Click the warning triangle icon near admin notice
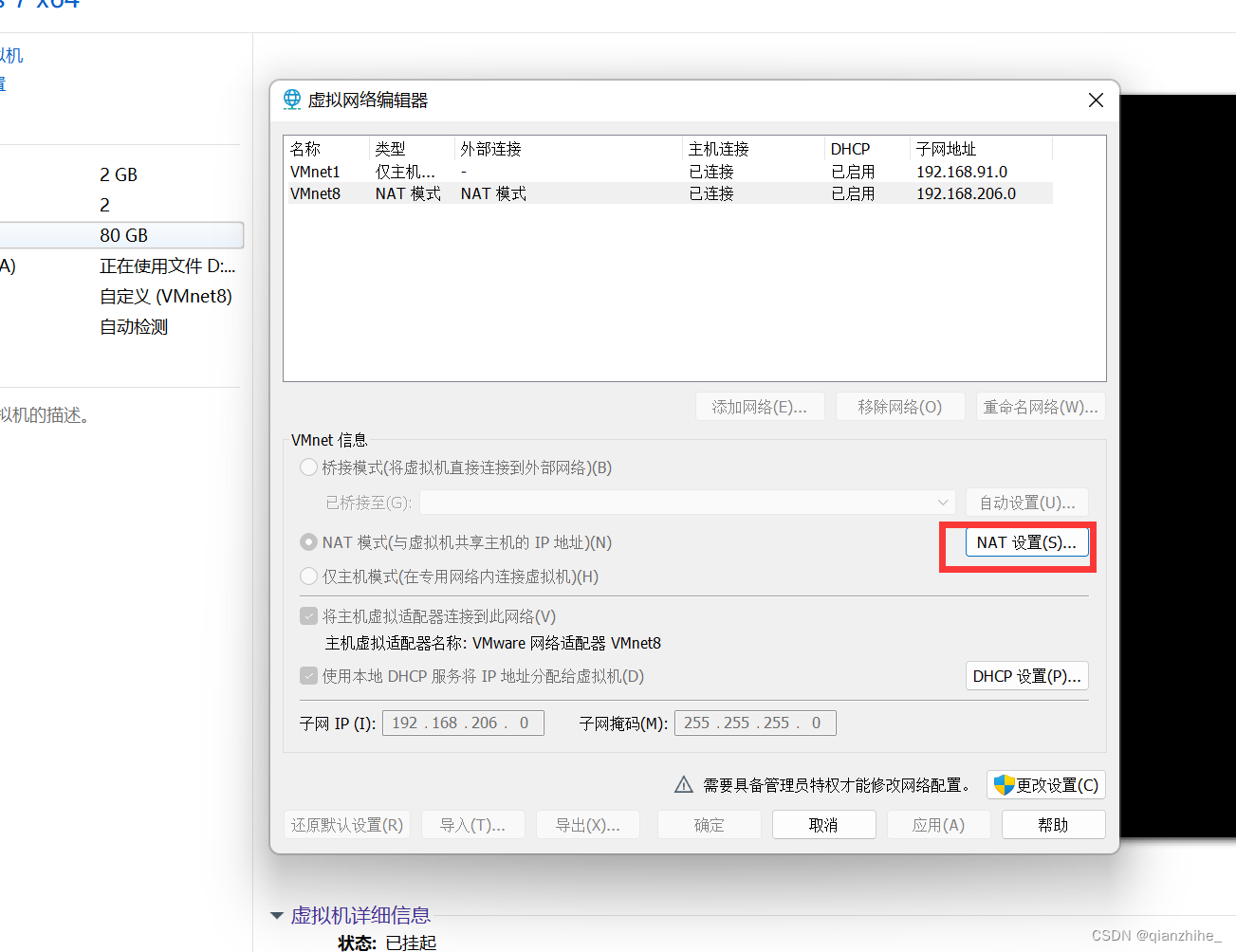Image resolution: width=1236 pixels, height=952 pixels. coord(683,784)
